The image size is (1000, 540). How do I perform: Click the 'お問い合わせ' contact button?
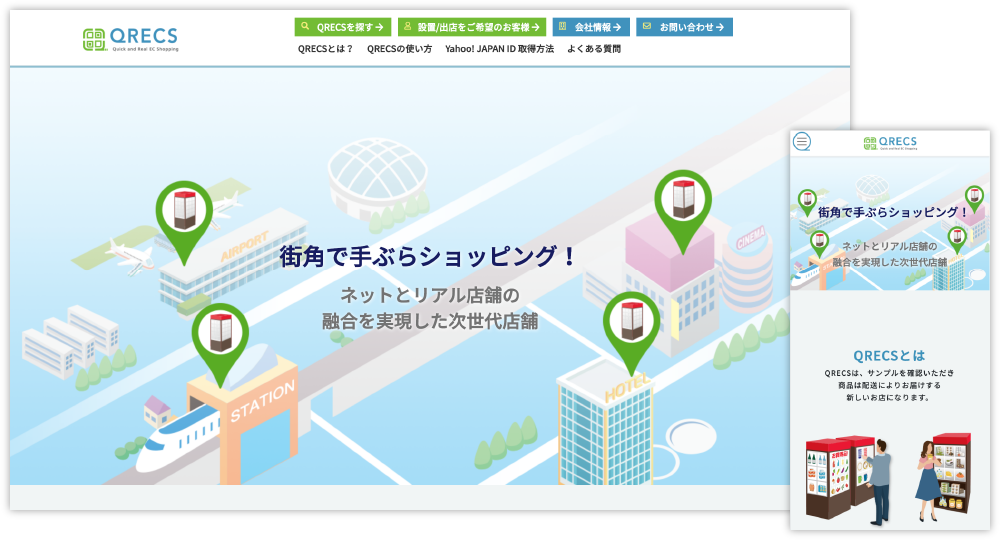pos(684,27)
